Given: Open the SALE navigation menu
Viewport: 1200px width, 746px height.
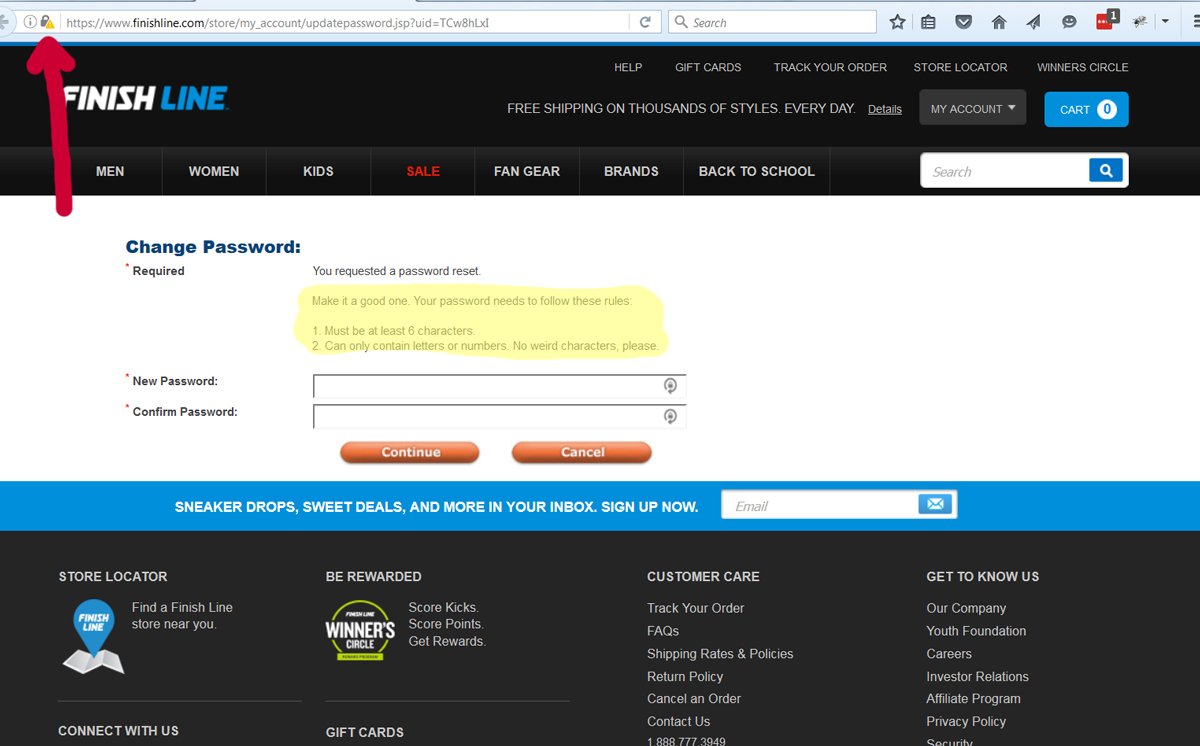Looking at the screenshot, I should coord(423,171).
